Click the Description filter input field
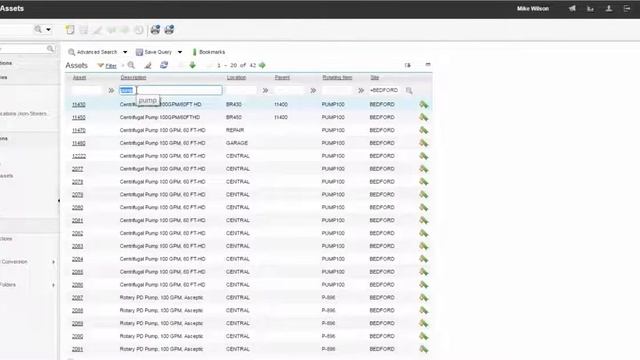640x360 pixels. [171, 90]
